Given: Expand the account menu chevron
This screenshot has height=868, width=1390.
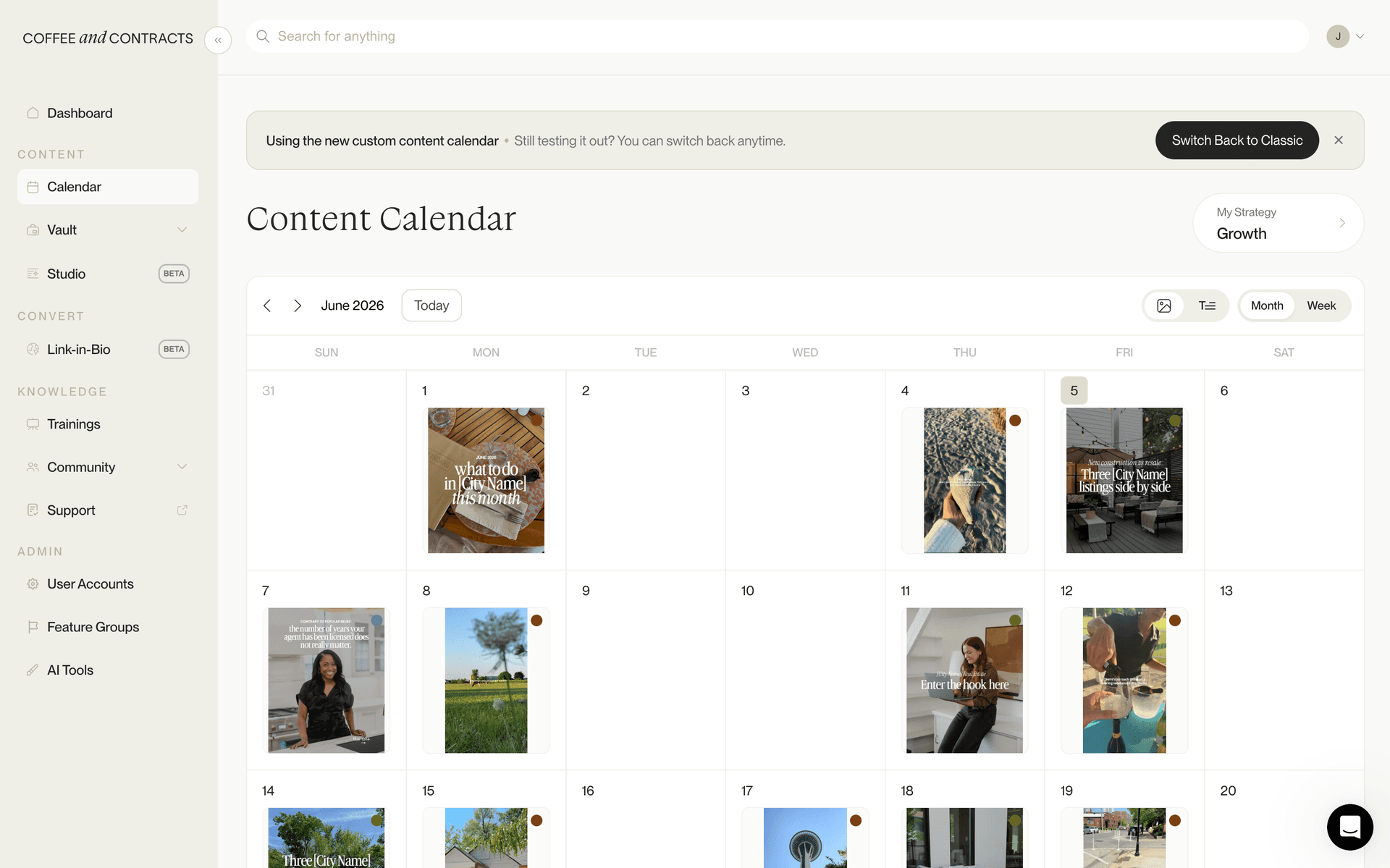Looking at the screenshot, I should 1360,36.
